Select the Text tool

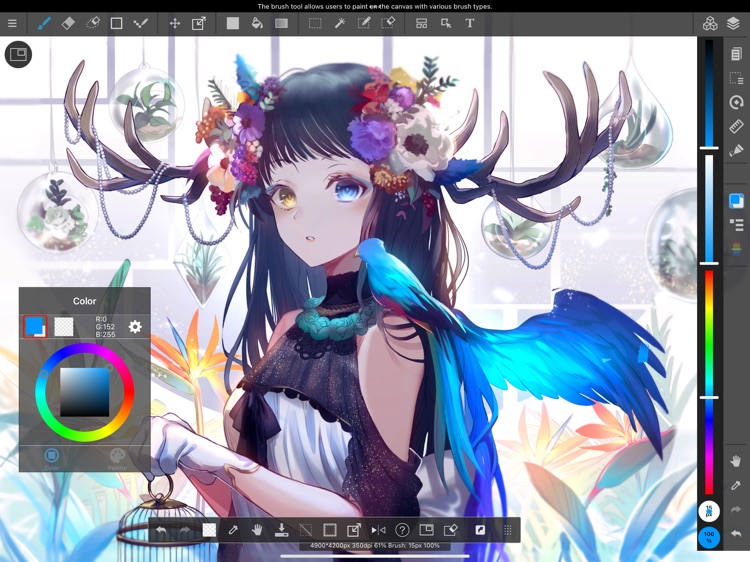[x=470, y=23]
